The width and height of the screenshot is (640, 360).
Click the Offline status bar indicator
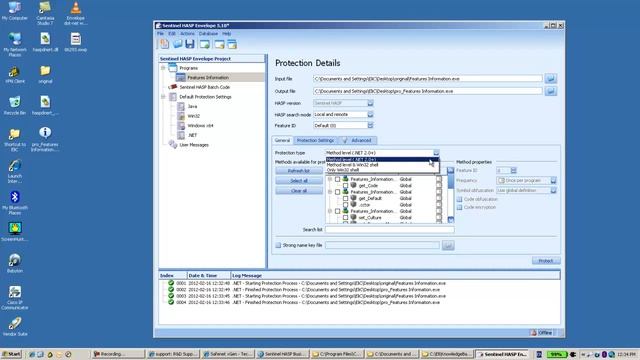(542, 333)
